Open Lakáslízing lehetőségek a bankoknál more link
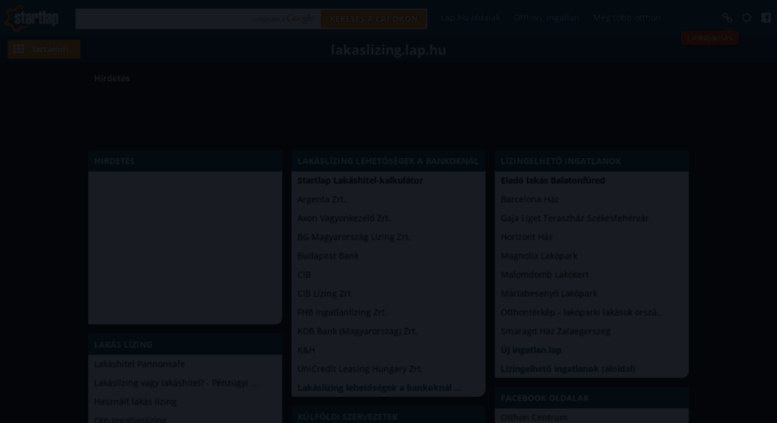Viewport: 777px width, 423px height. [x=379, y=387]
